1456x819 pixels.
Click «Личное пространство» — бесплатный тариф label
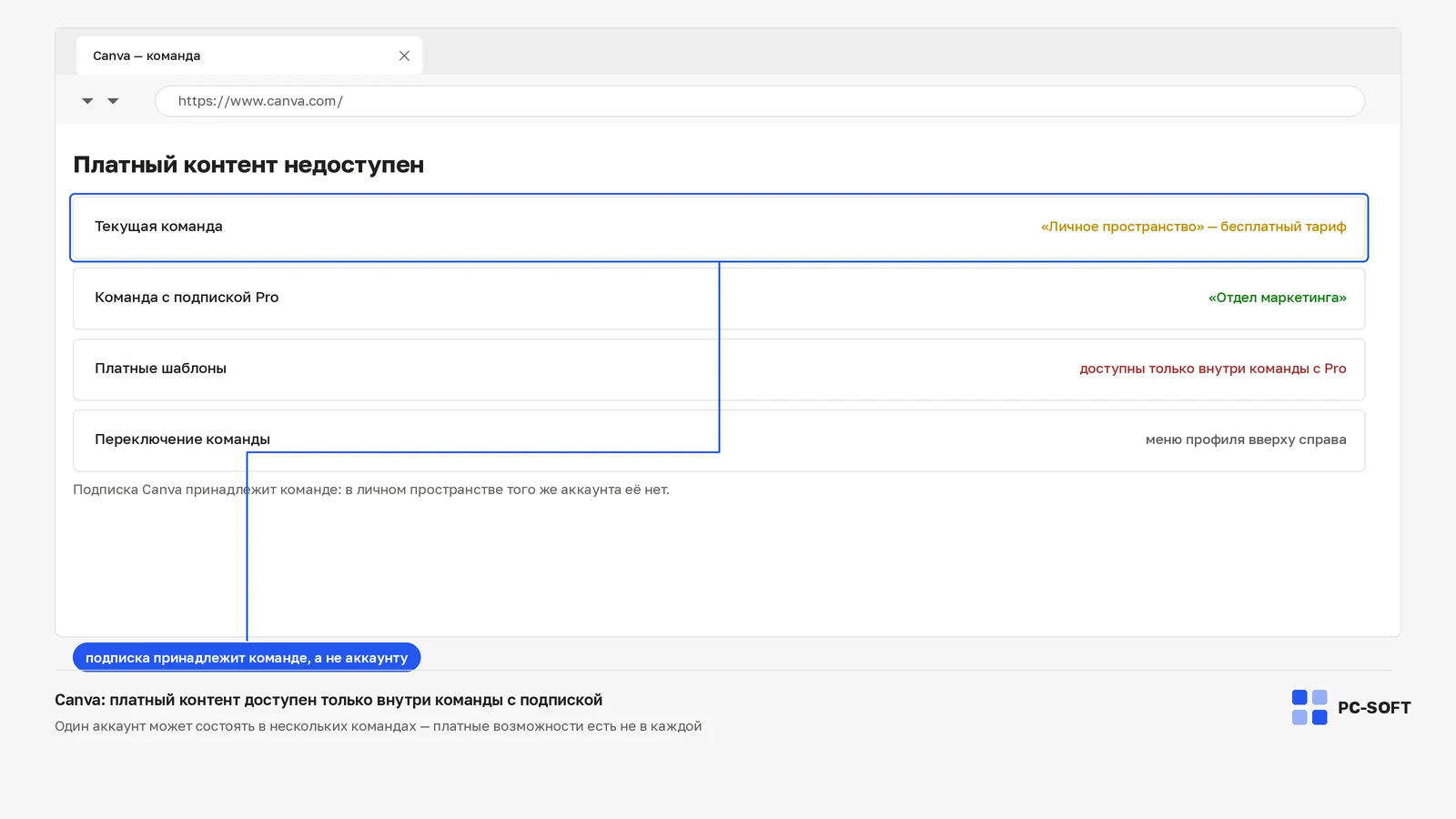pos(1193,227)
